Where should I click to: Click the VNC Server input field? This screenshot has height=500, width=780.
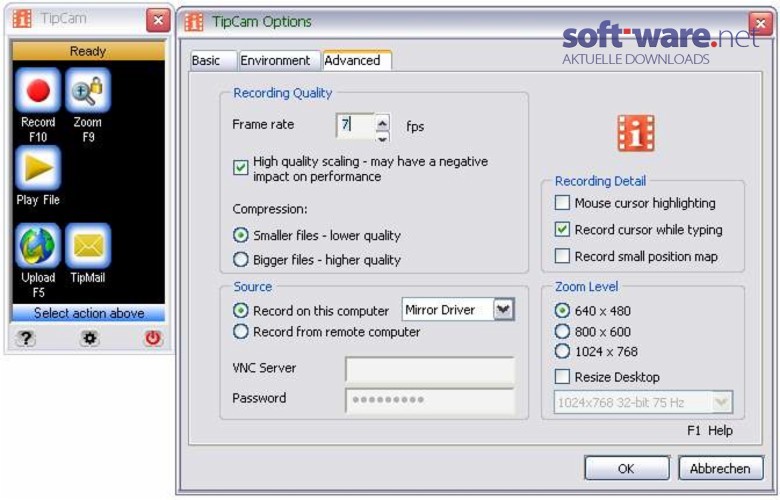pyautogui.click(x=430, y=369)
